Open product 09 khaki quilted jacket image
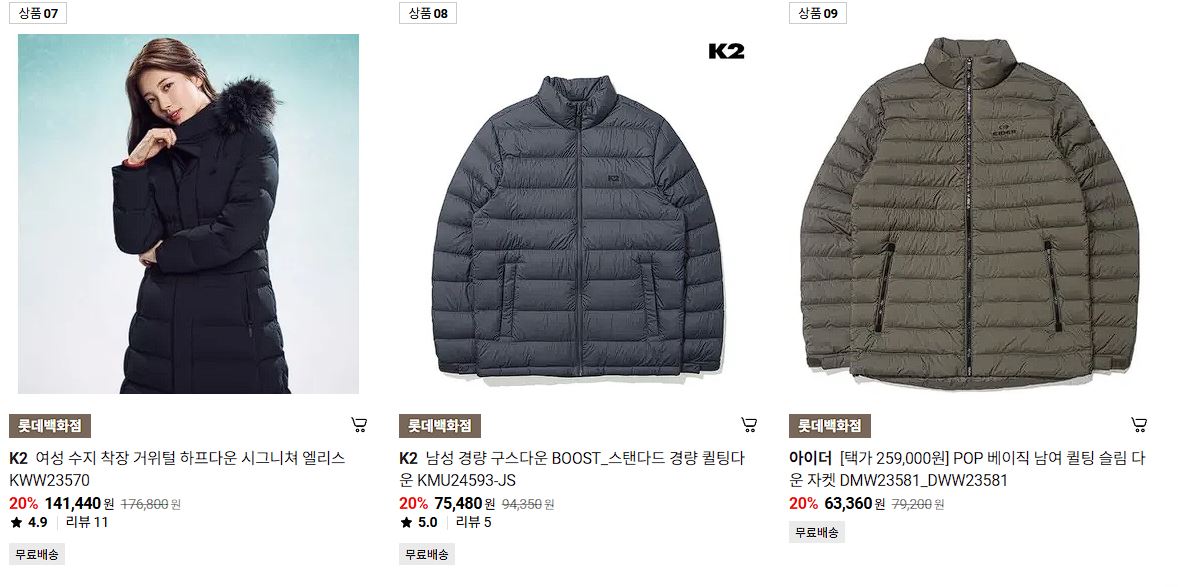 point(968,213)
